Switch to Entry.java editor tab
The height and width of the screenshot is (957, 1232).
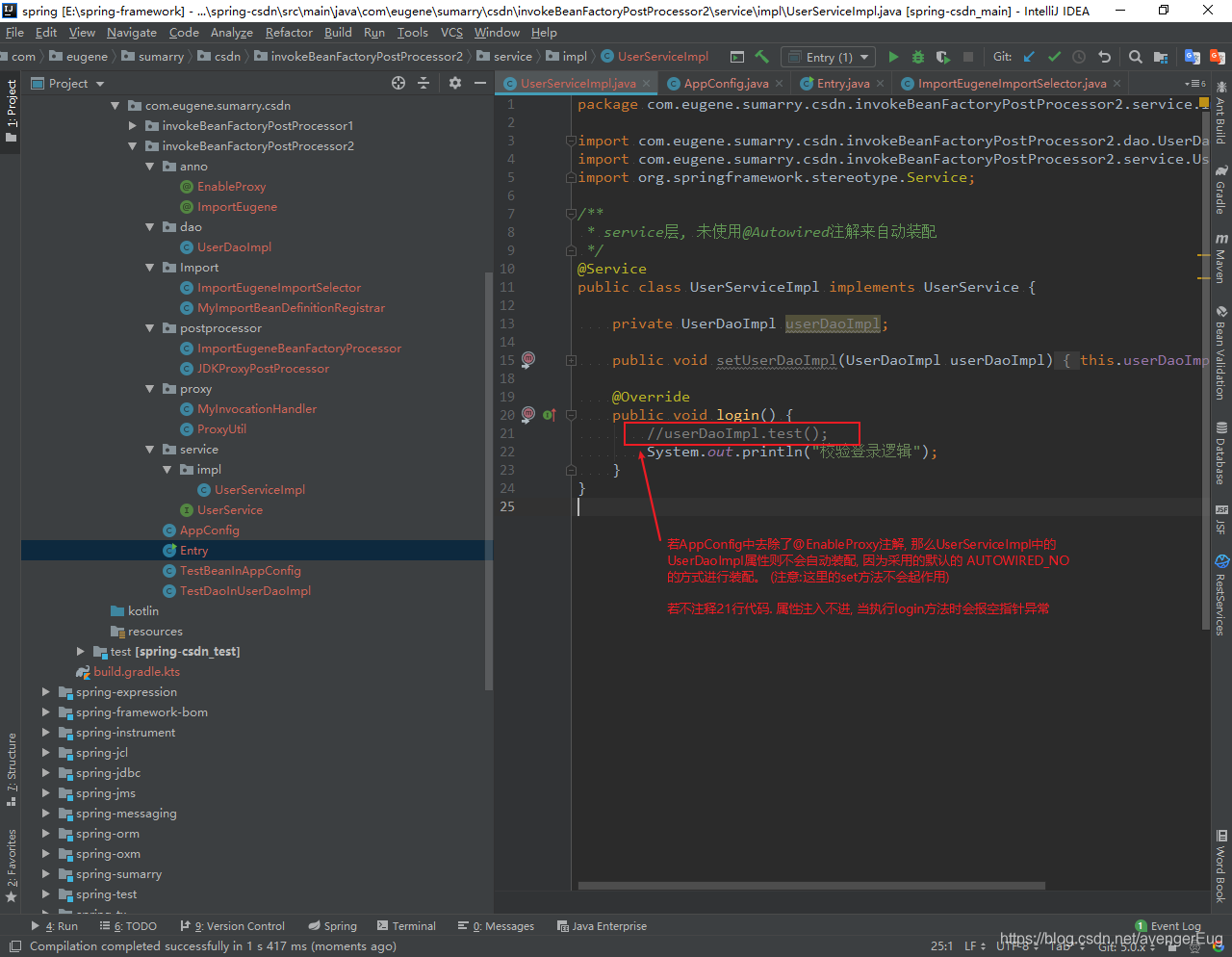(843, 84)
